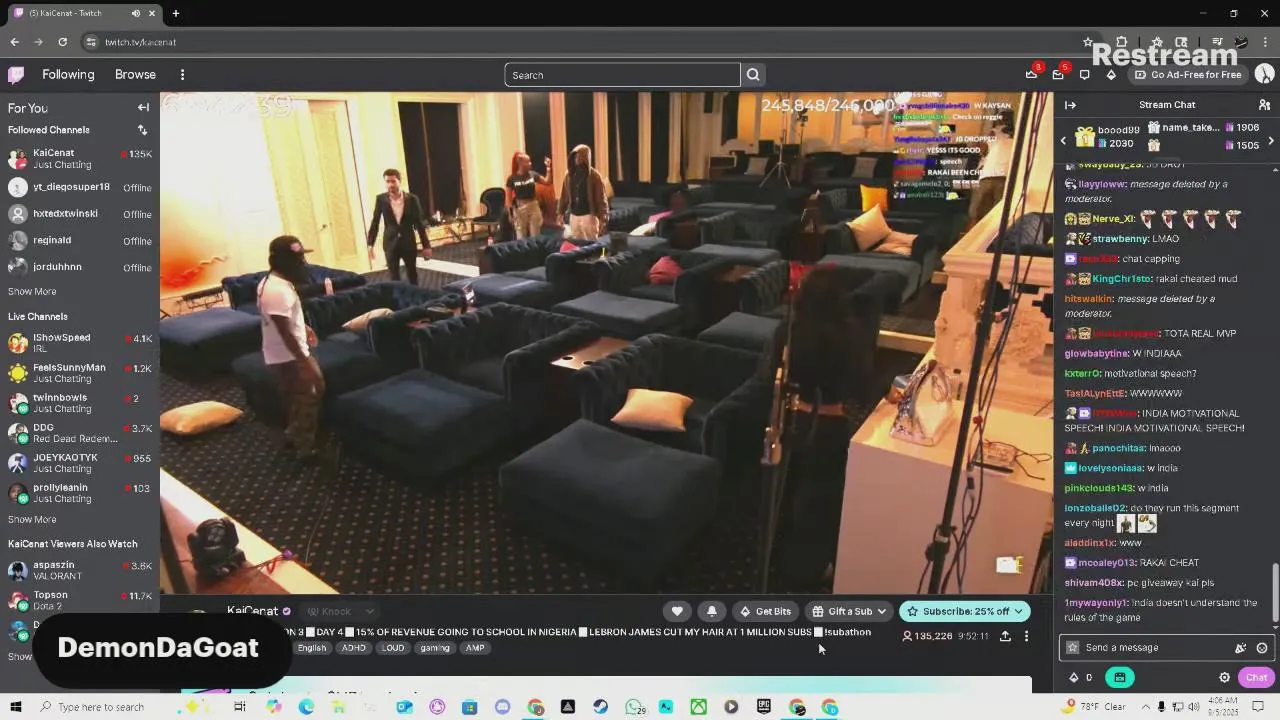Screen dimensions: 1280x720
Task: Open the AMP tag
Action: 475,648
